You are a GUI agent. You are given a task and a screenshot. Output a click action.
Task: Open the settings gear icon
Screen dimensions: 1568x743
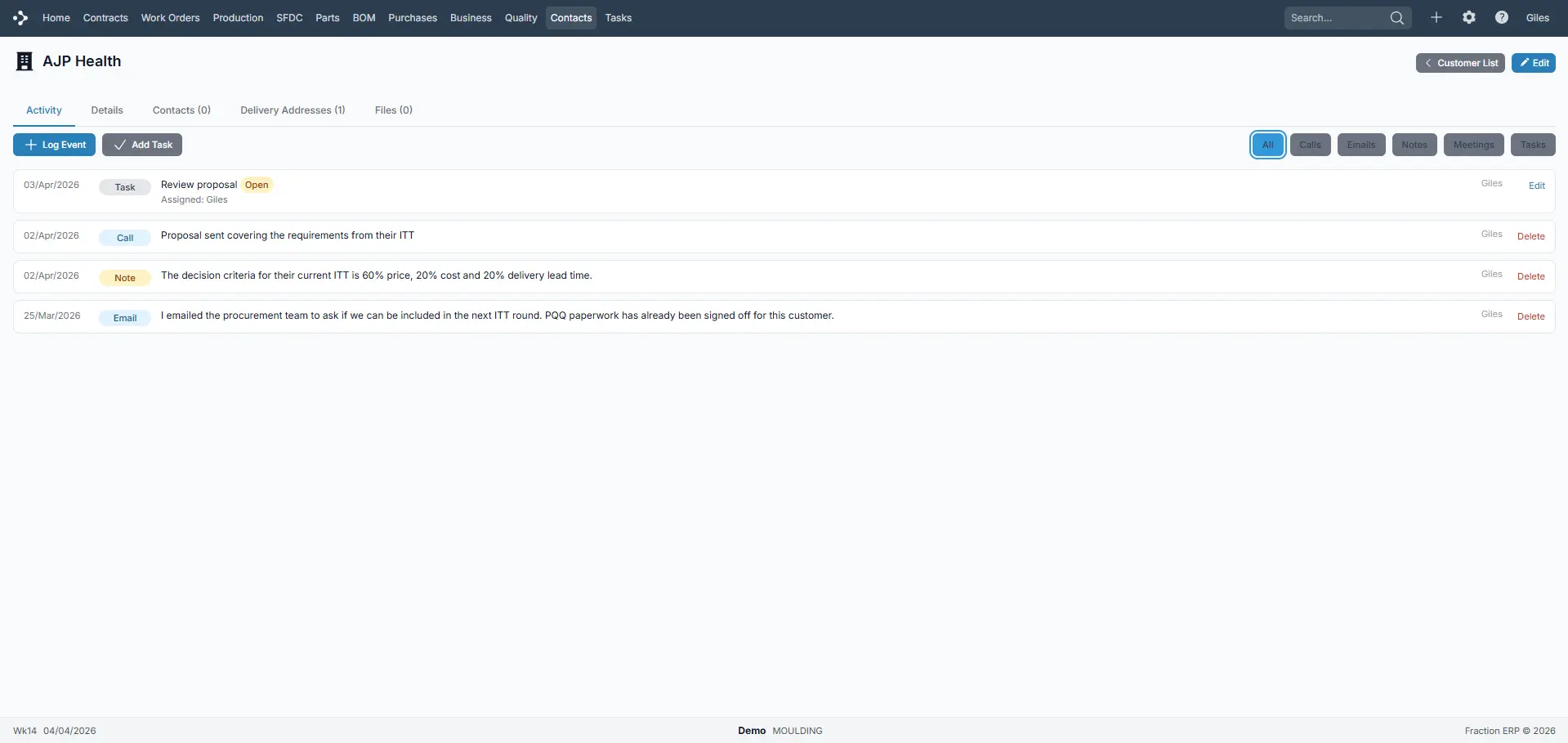pyautogui.click(x=1468, y=18)
